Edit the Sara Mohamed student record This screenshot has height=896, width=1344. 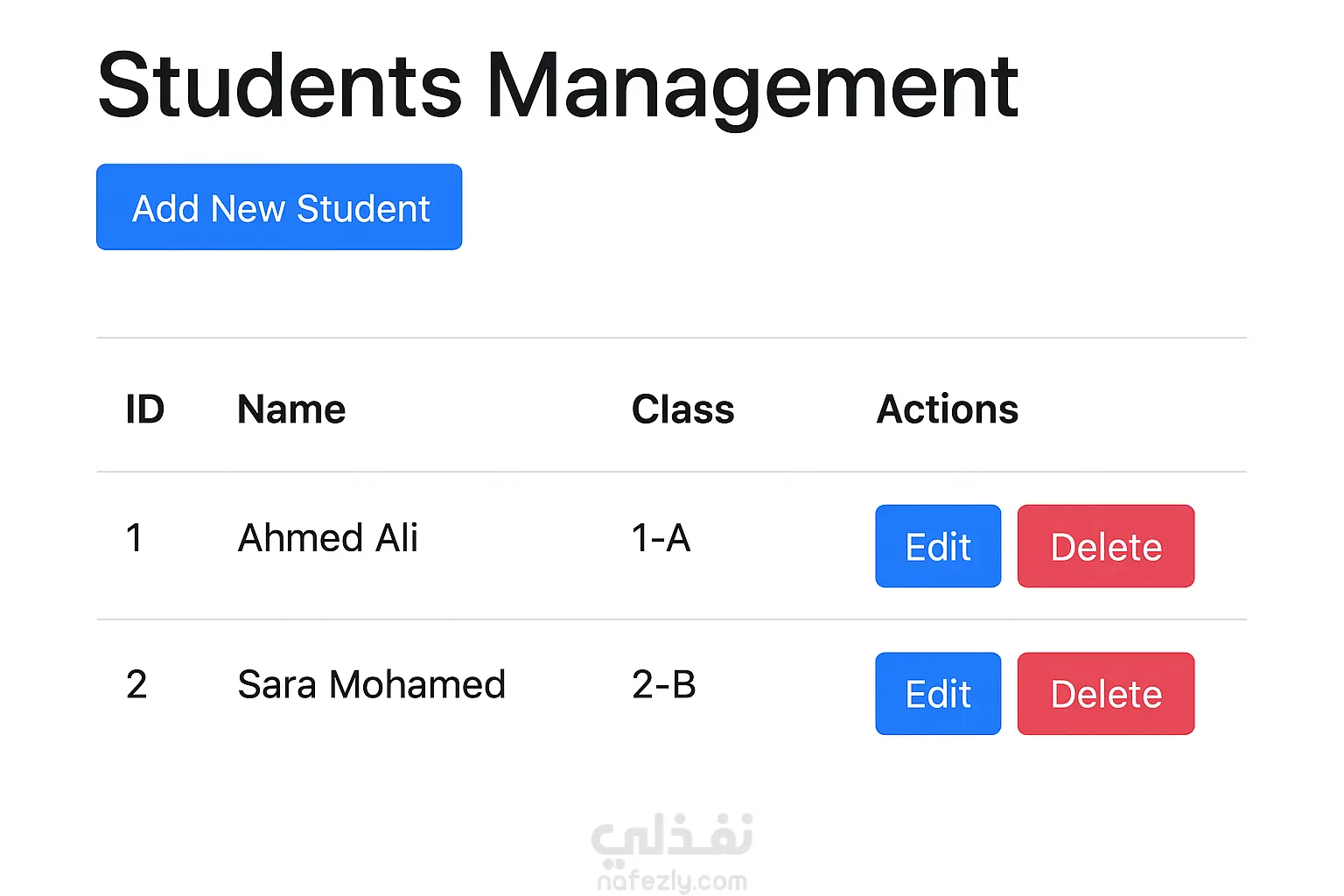coord(938,694)
